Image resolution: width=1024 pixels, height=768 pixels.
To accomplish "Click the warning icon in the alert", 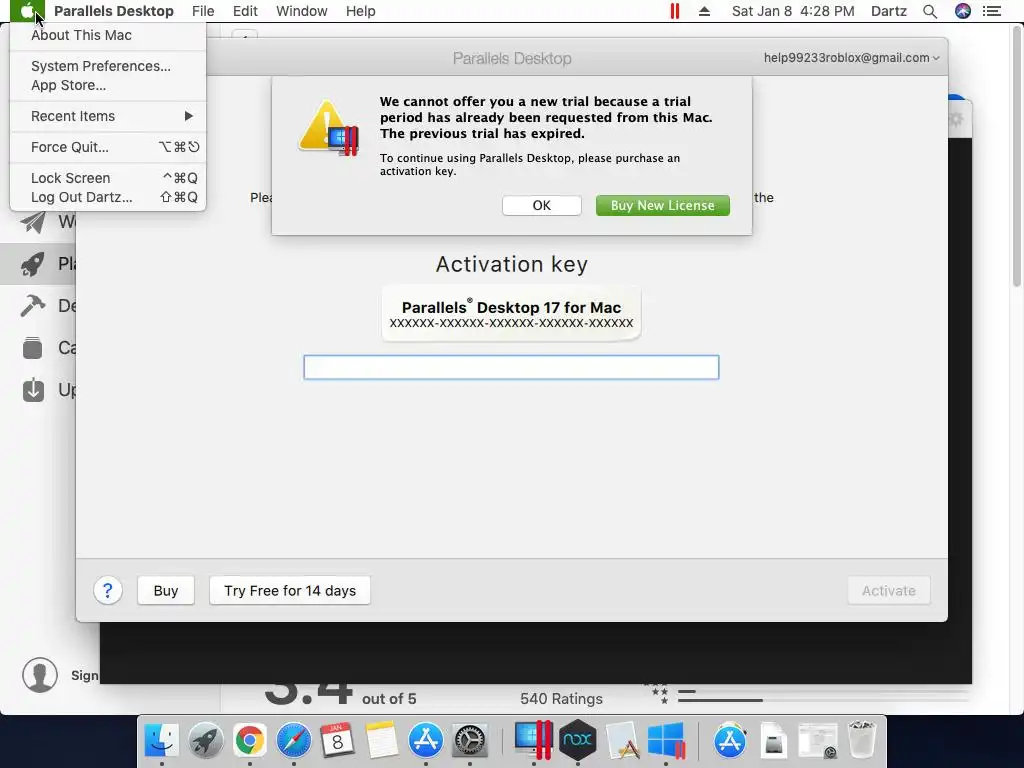I will (x=328, y=127).
